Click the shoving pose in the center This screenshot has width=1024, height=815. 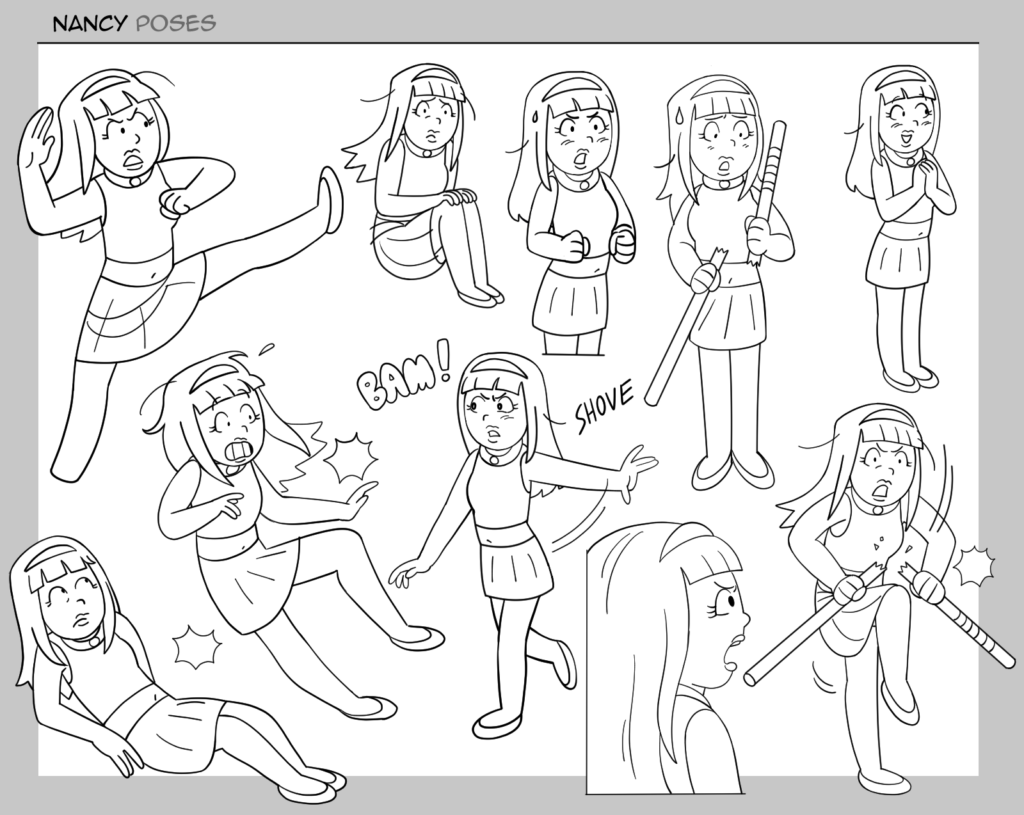click(510, 530)
